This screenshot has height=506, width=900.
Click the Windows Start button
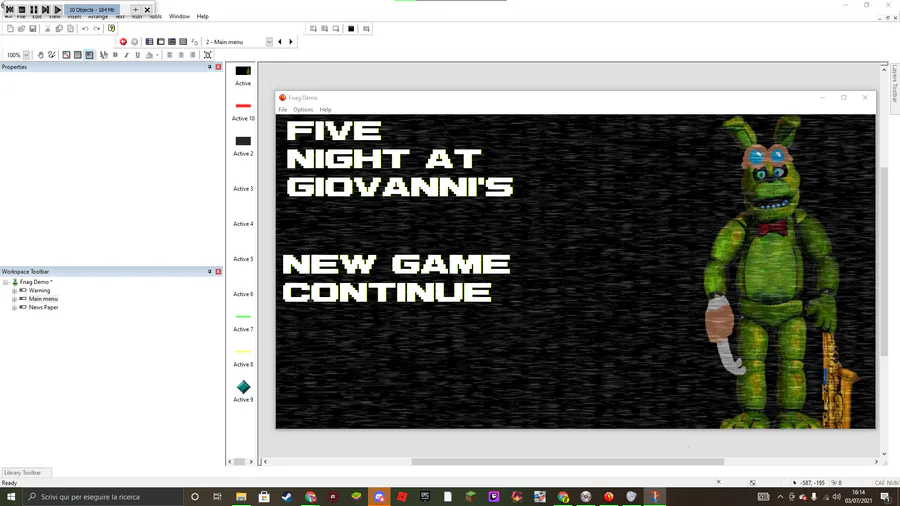click(11, 497)
